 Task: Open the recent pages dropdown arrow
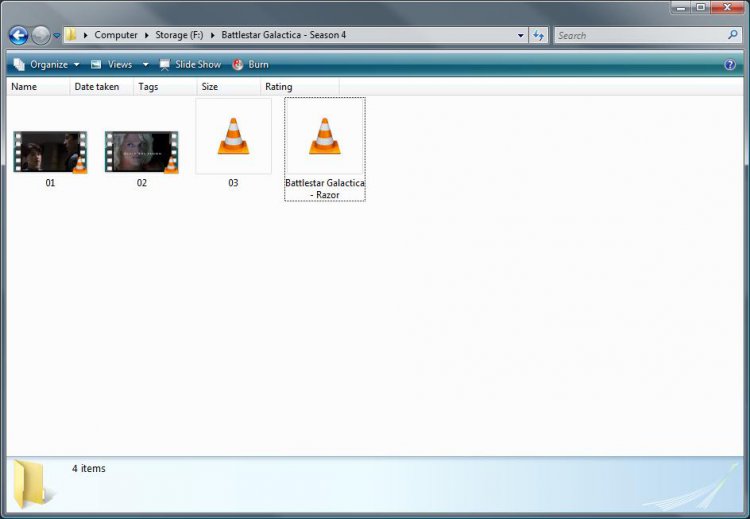pyautogui.click(x=56, y=36)
